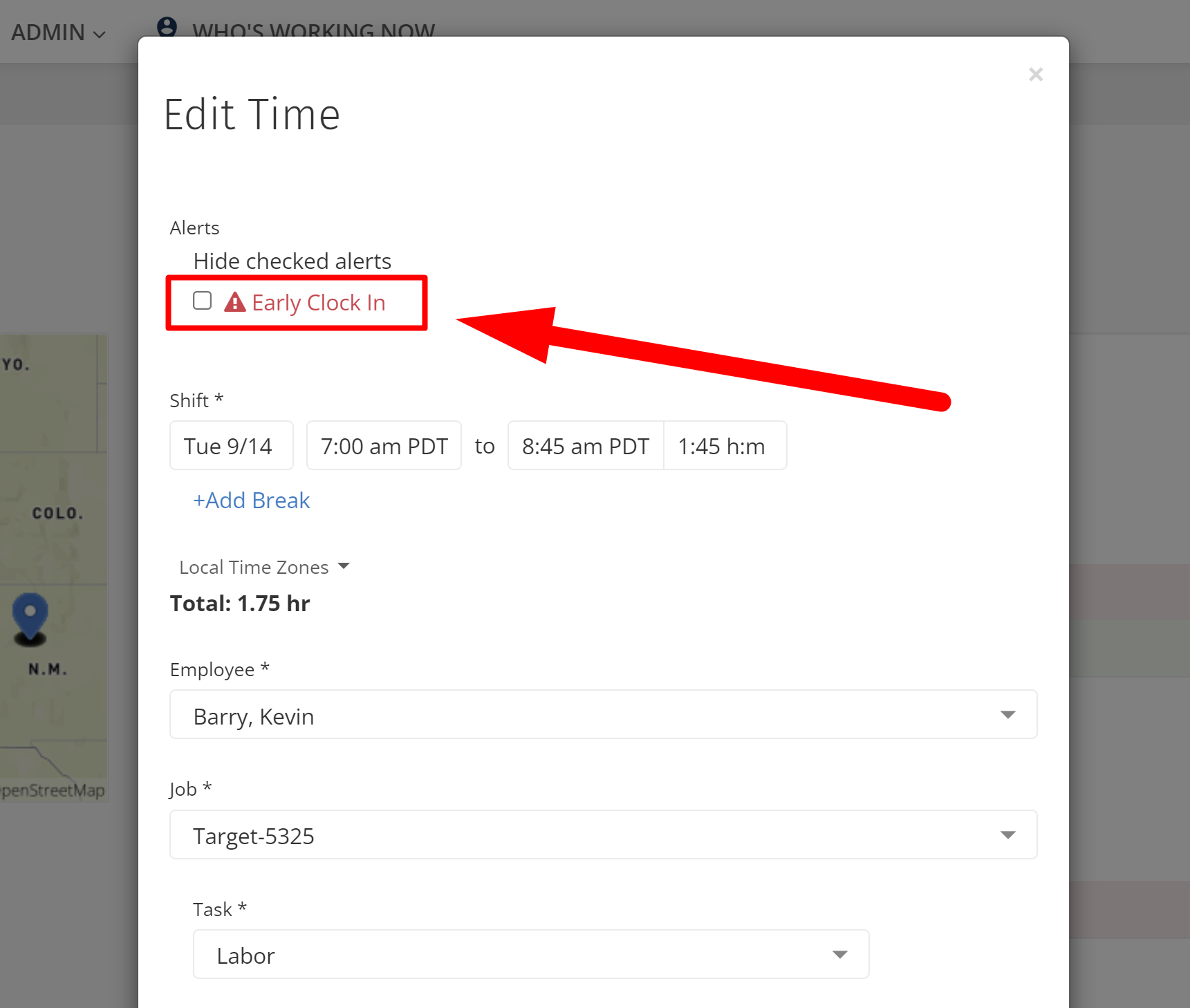The width and height of the screenshot is (1190, 1008).
Task: Click the Early Clock In alert label
Action: (x=318, y=303)
